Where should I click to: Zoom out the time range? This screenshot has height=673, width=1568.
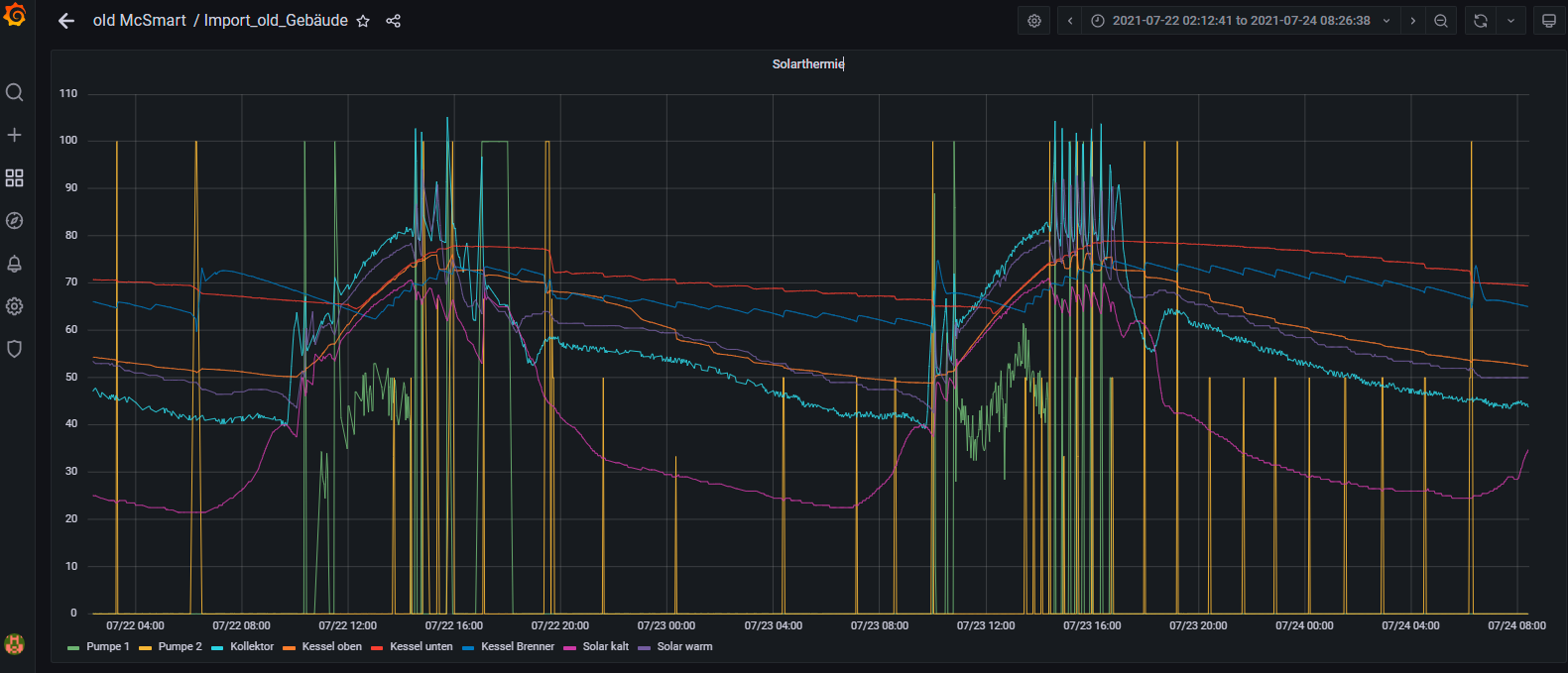pyautogui.click(x=1441, y=21)
